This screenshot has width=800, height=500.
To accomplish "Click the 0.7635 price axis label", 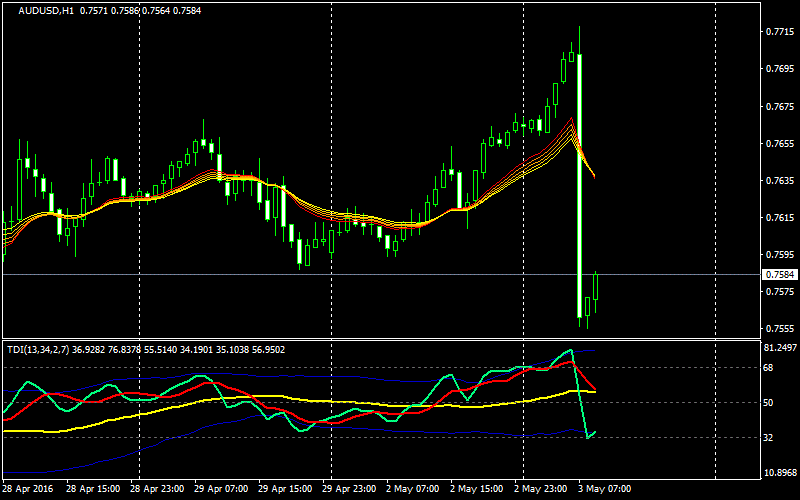I will click(779, 181).
